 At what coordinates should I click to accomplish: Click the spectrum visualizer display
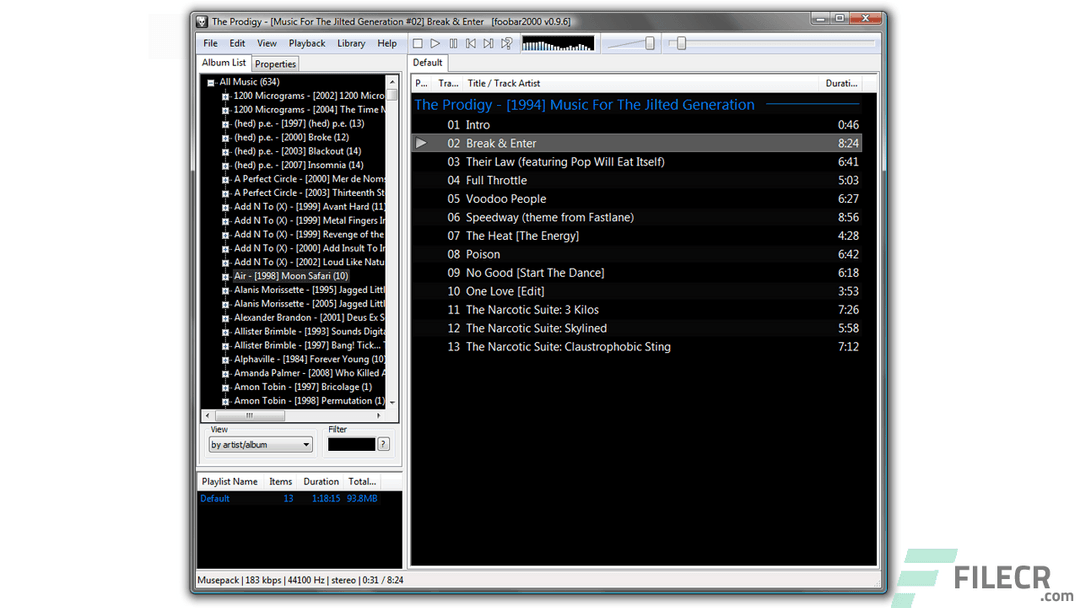[558, 43]
